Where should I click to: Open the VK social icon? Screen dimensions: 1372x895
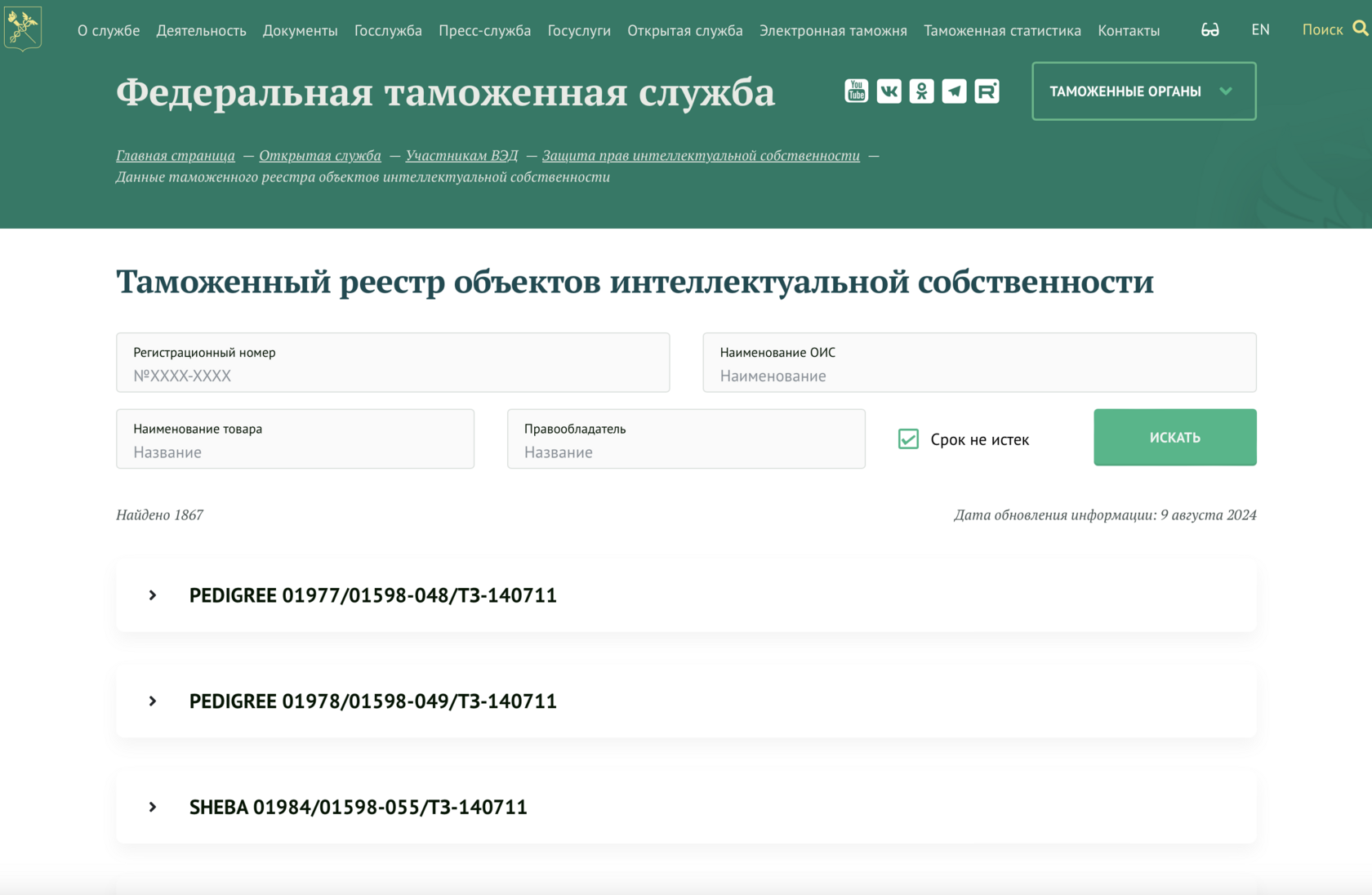point(889,91)
